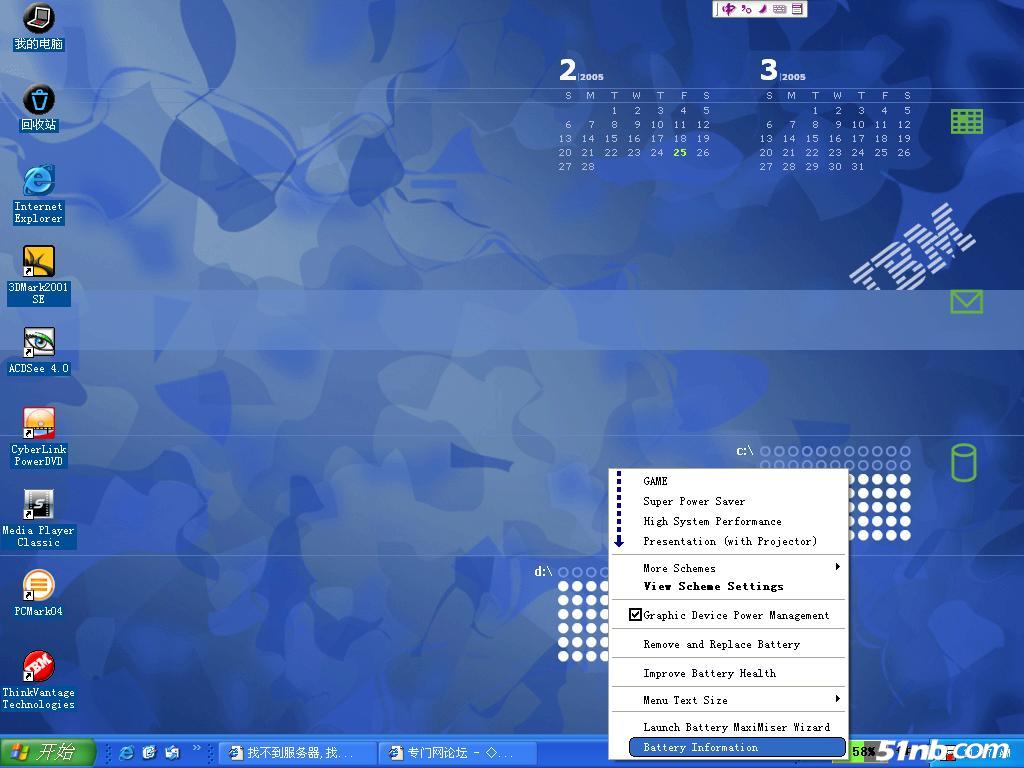
Task: Select the Internet Explorer desktop icon
Action: (x=38, y=181)
